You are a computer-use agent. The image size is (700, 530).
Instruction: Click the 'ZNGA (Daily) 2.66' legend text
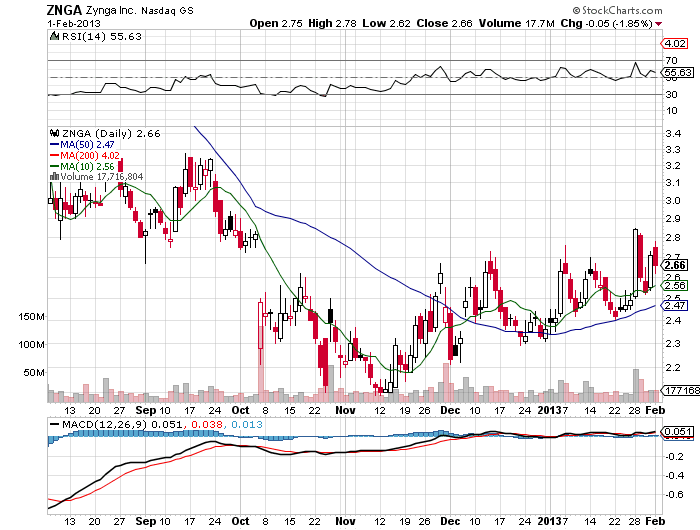(x=111, y=133)
